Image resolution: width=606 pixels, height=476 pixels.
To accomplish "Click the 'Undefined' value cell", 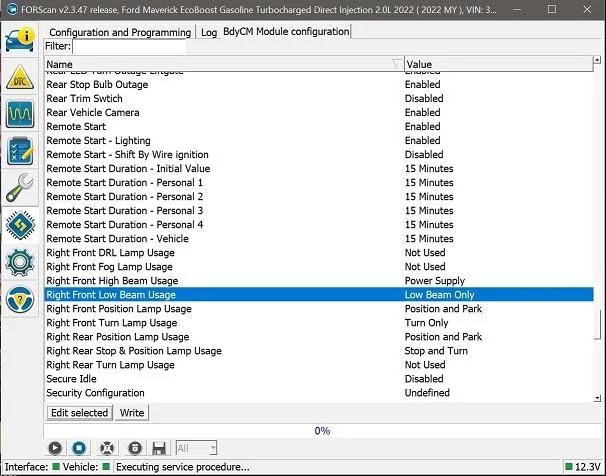I will (427, 393).
